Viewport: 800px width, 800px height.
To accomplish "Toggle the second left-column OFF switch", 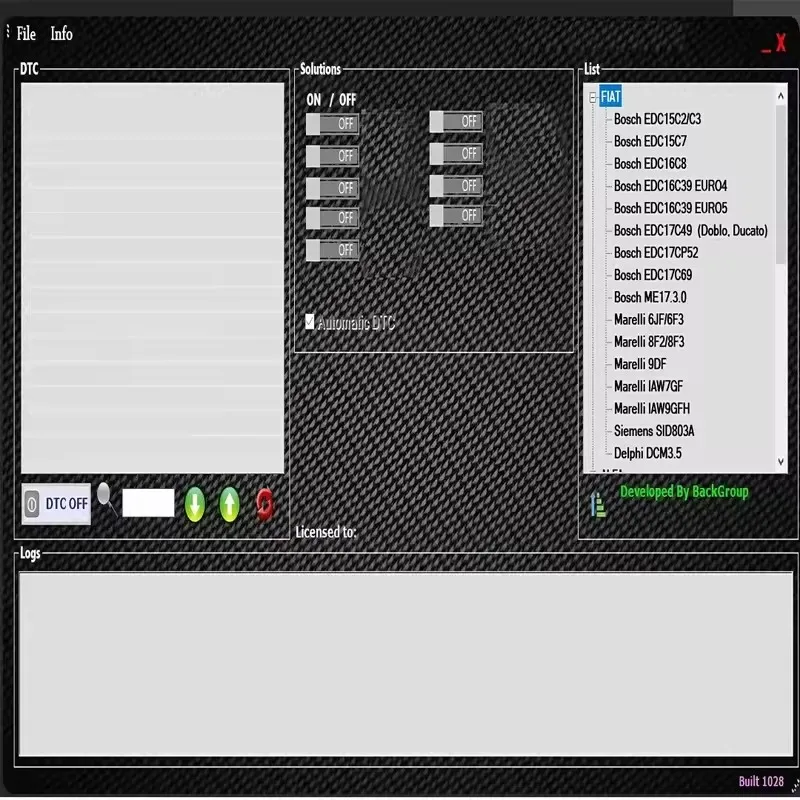I will click(332, 156).
